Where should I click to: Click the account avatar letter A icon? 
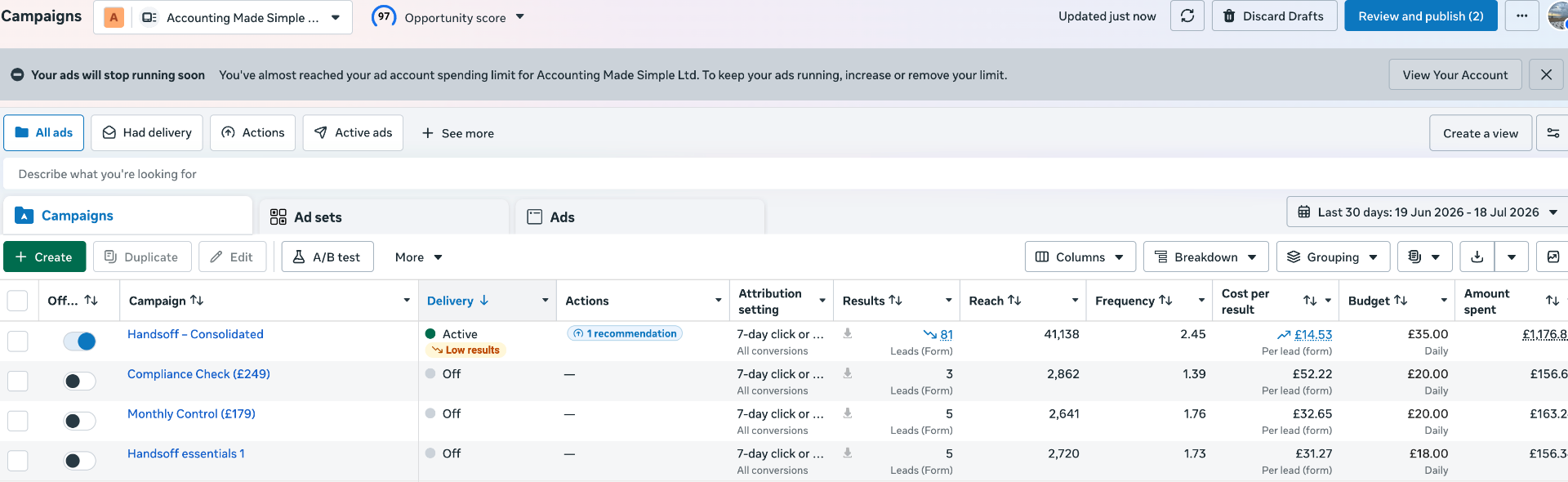coord(114,17)
